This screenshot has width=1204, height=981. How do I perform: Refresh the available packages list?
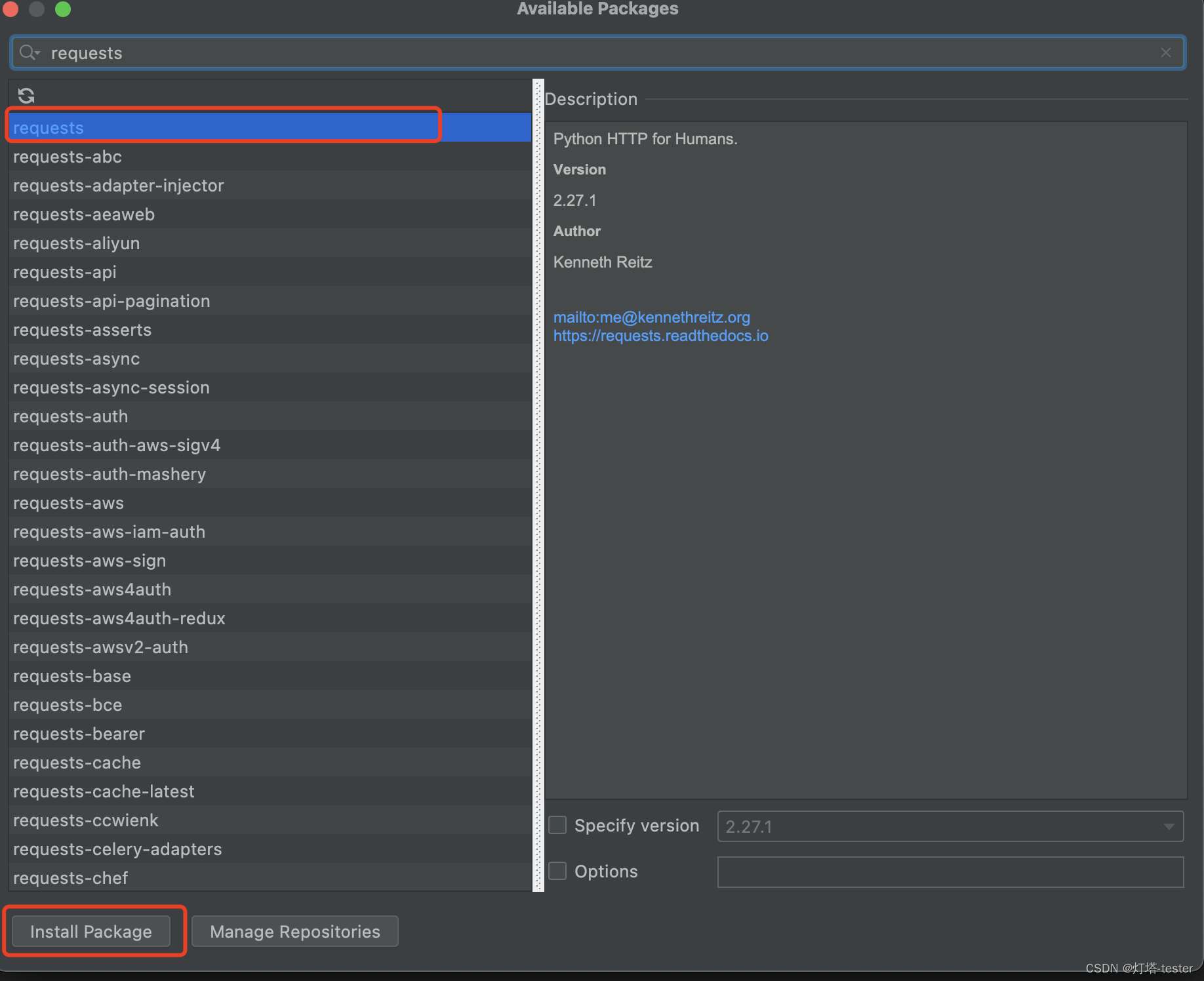click(26, 96)
